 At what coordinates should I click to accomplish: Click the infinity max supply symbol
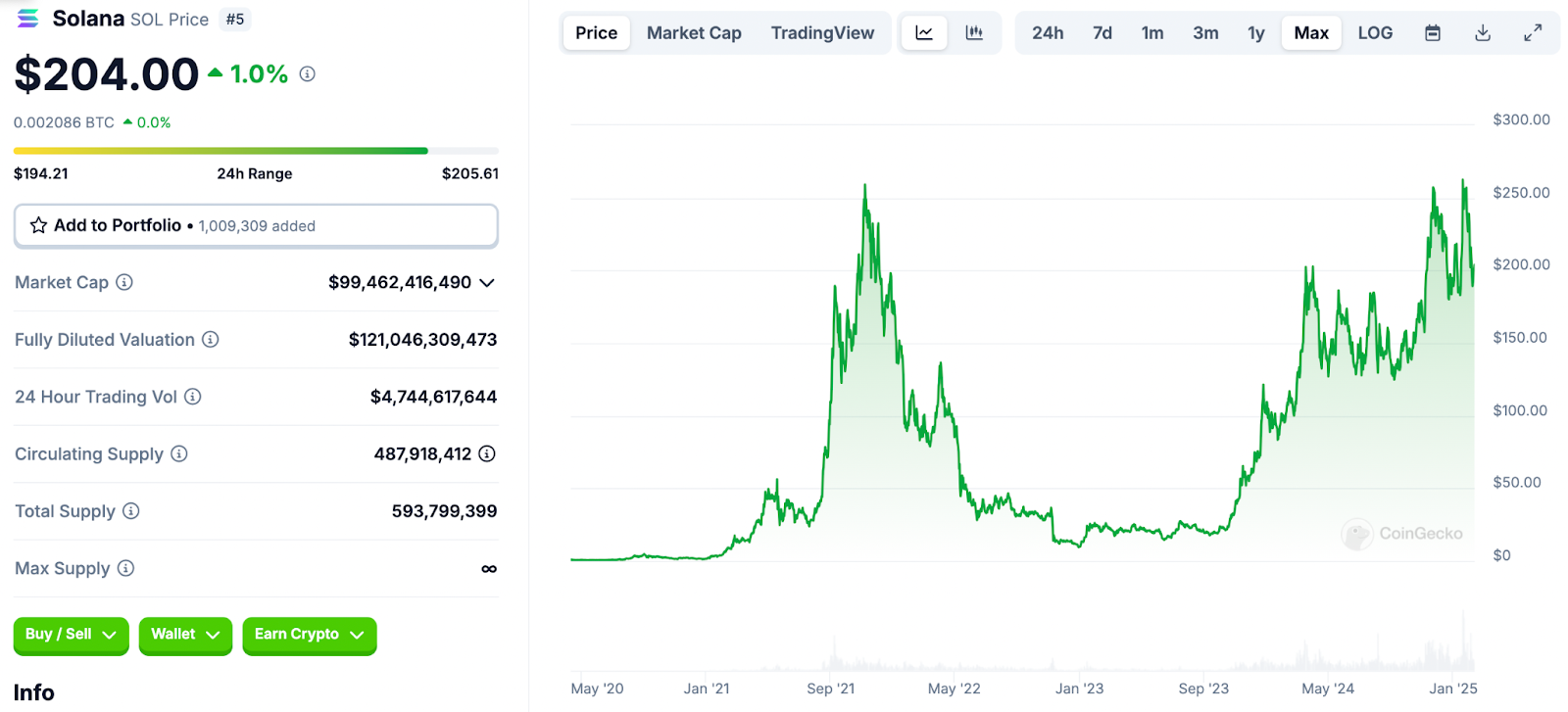point(489,569)
